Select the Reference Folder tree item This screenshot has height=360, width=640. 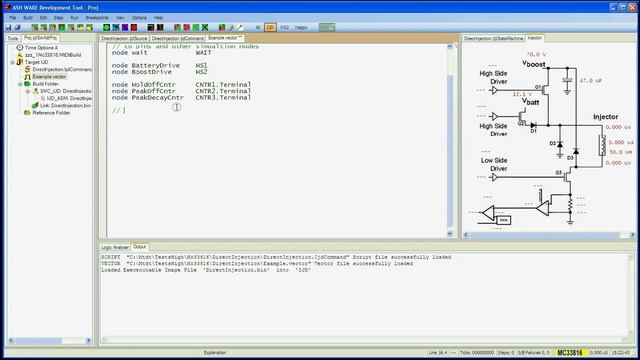click(51, 113)
